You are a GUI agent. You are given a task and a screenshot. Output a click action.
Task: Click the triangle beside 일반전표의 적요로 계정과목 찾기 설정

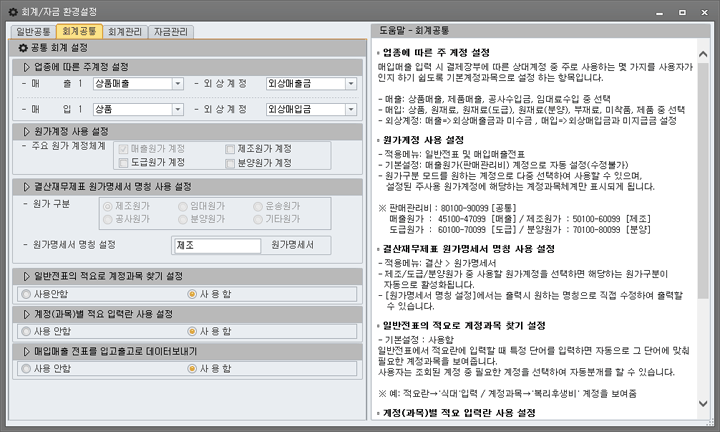pos(27,276)
